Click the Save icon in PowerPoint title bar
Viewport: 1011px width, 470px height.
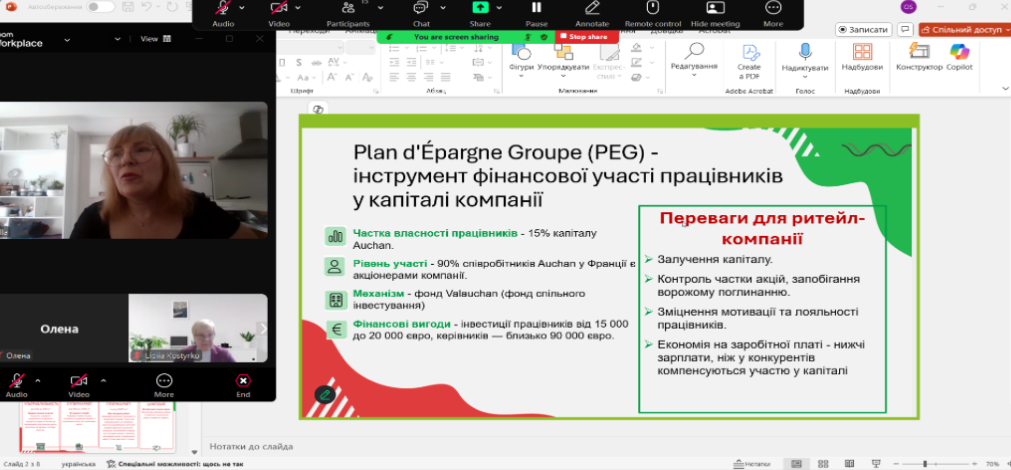pyautogui.click(x=128, y=6)
